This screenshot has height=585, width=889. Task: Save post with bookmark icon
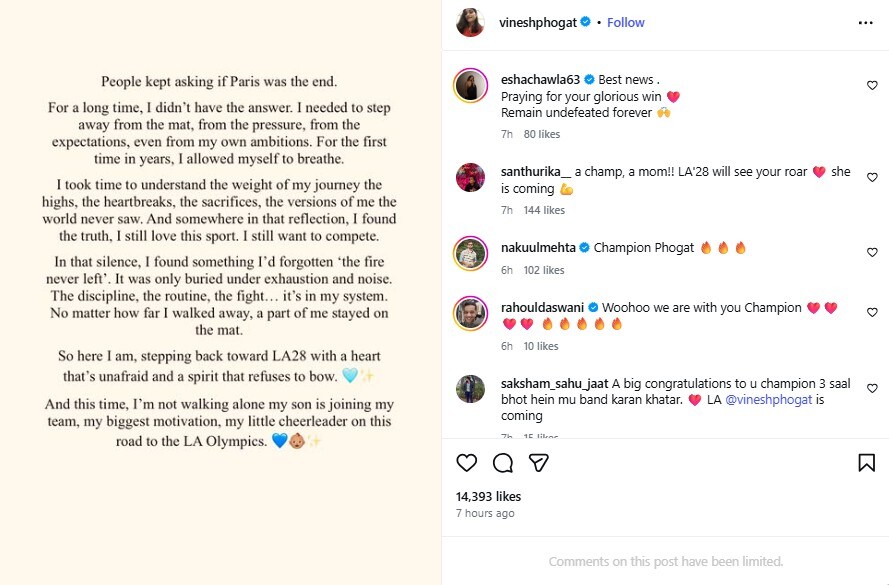coord(866,462)
